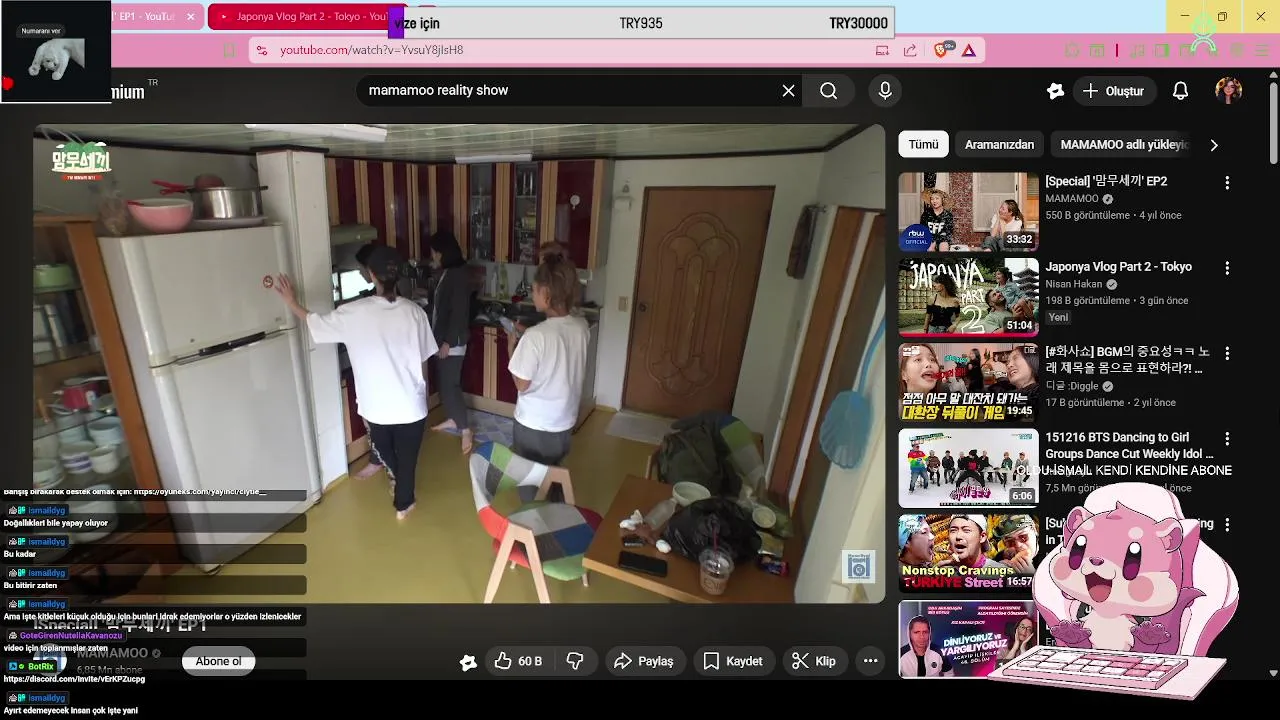
Task: Click the Klip clip button
Action: [x=814, y=661]
